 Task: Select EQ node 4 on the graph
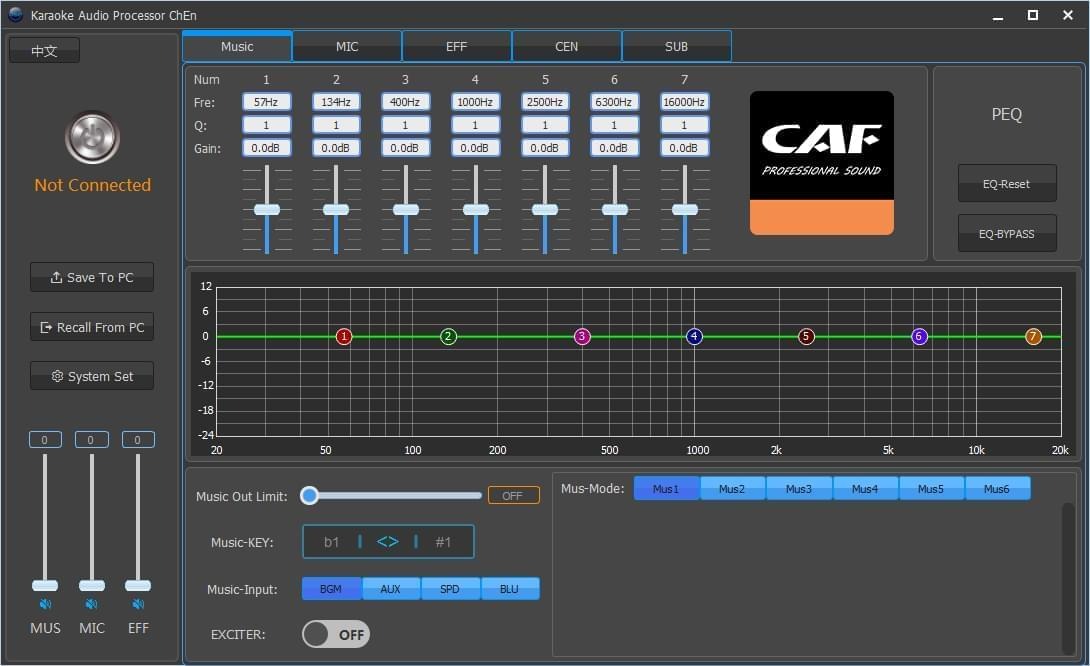click(694, 337)
